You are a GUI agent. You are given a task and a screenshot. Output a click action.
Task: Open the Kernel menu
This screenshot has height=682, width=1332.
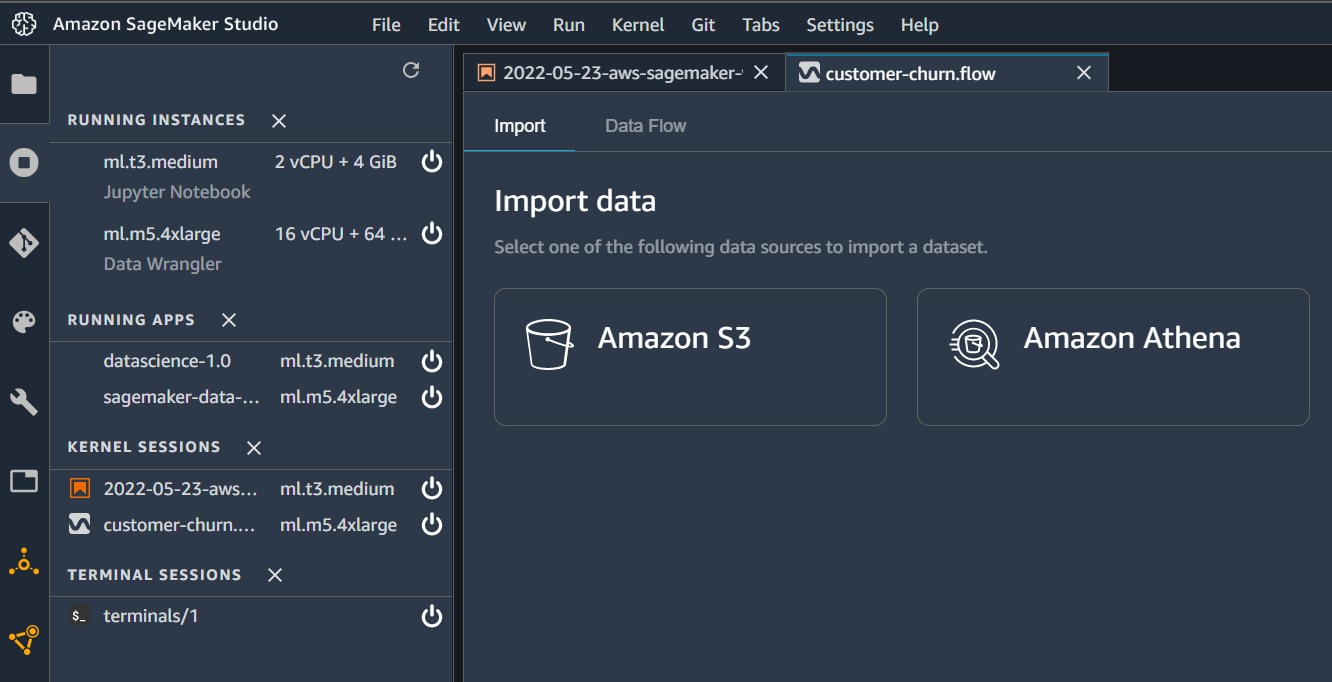click(x=638, y=25)
